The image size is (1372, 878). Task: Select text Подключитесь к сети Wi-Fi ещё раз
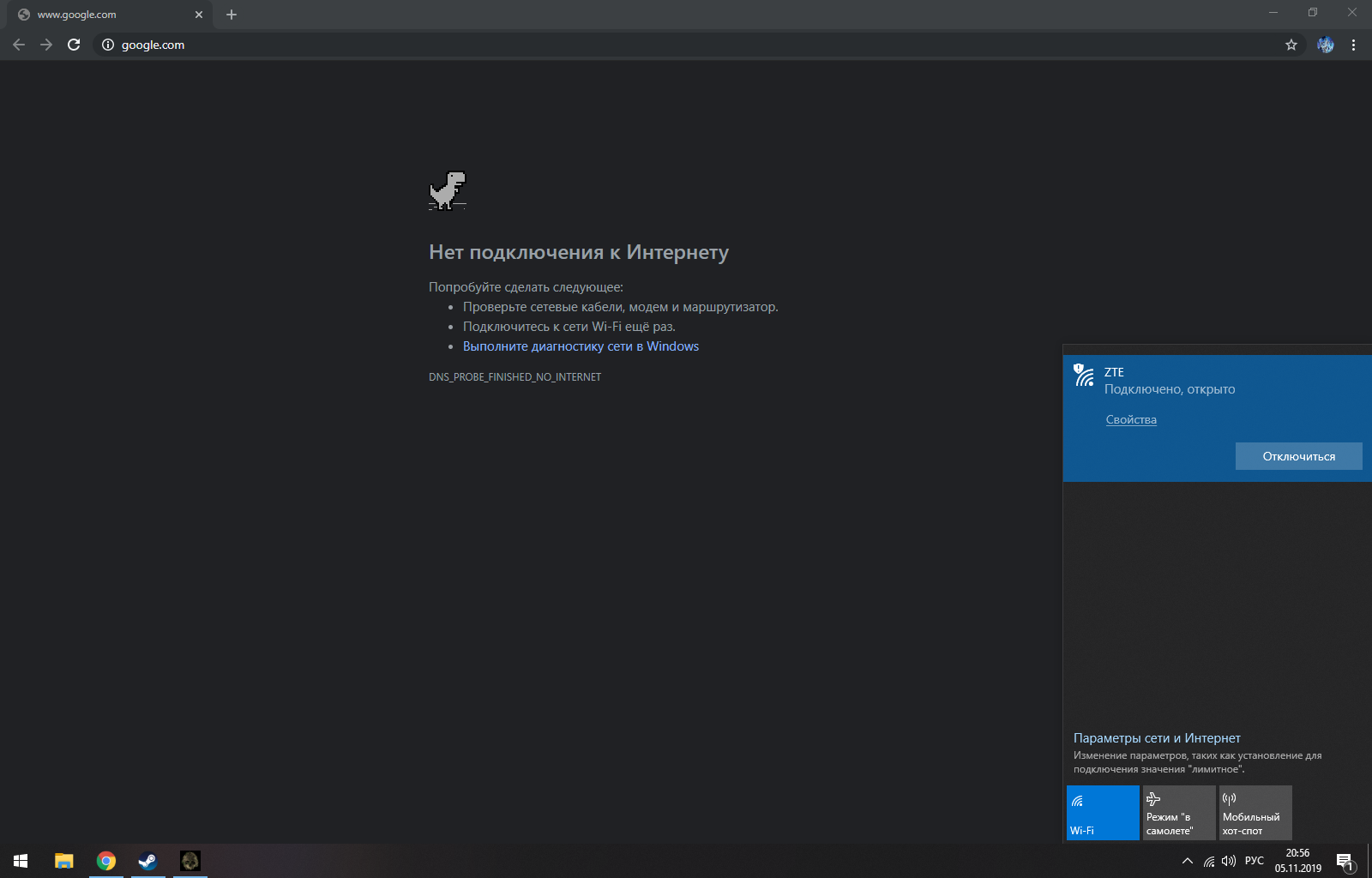[x=569, y=327]
